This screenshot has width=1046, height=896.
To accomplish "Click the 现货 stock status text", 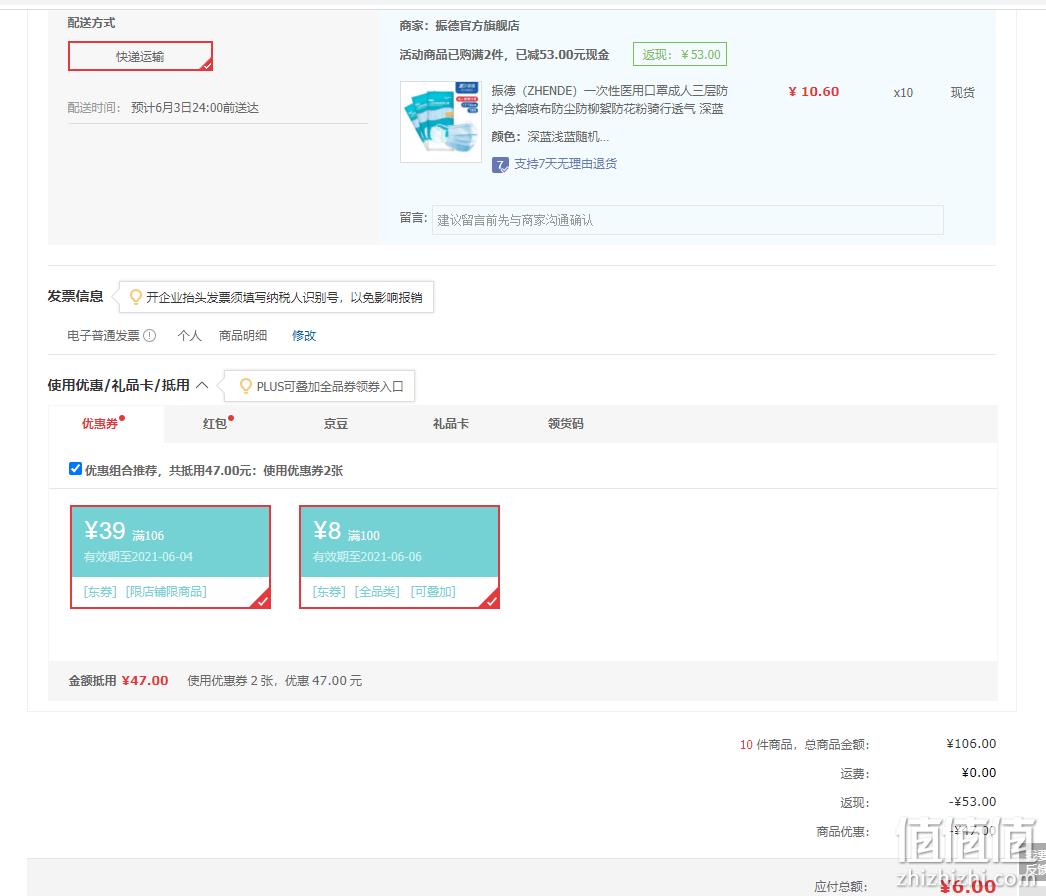I will click(x=962, y=93).
